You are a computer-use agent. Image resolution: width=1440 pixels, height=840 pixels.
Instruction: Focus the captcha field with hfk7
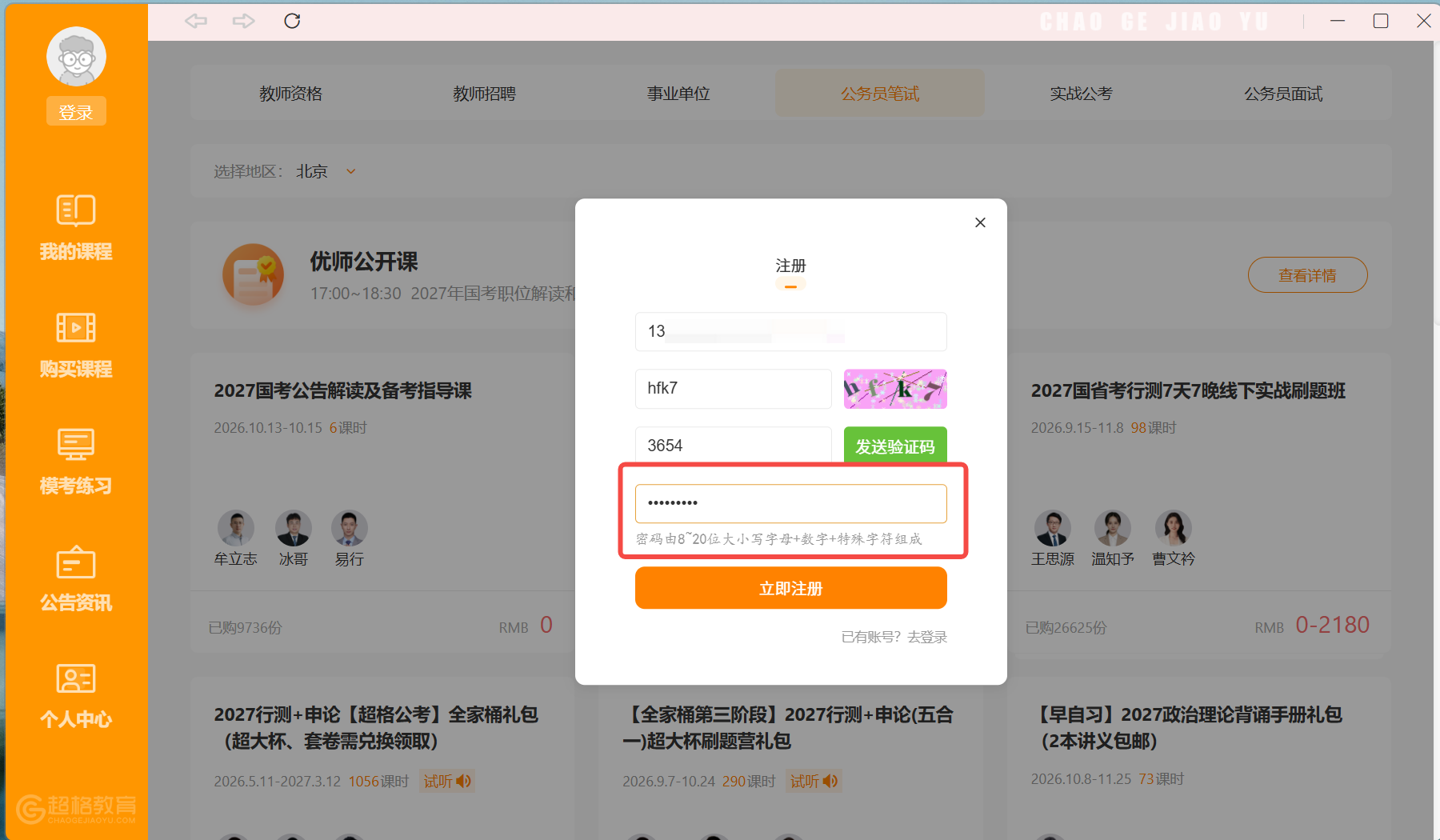tap(734, 389)
